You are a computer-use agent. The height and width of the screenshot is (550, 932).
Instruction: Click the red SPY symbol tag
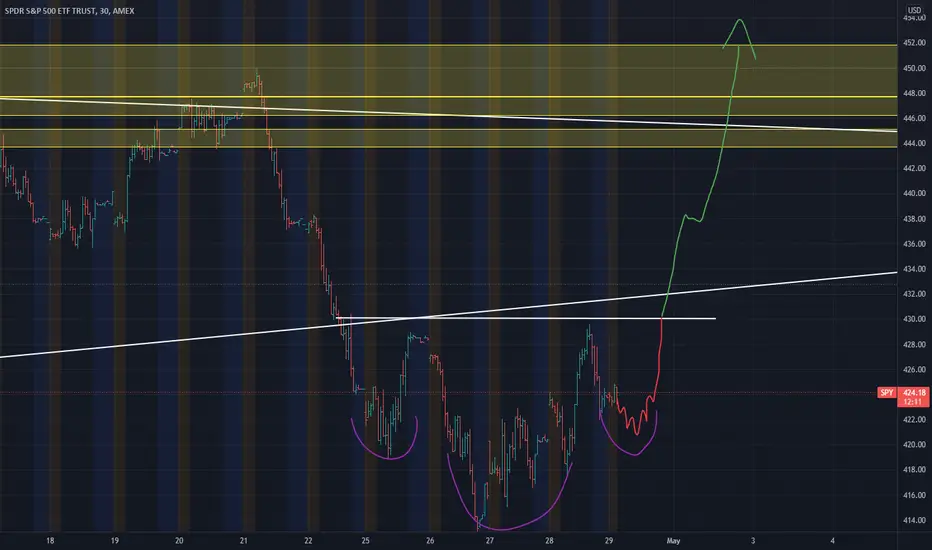click(x=887, y=392)
